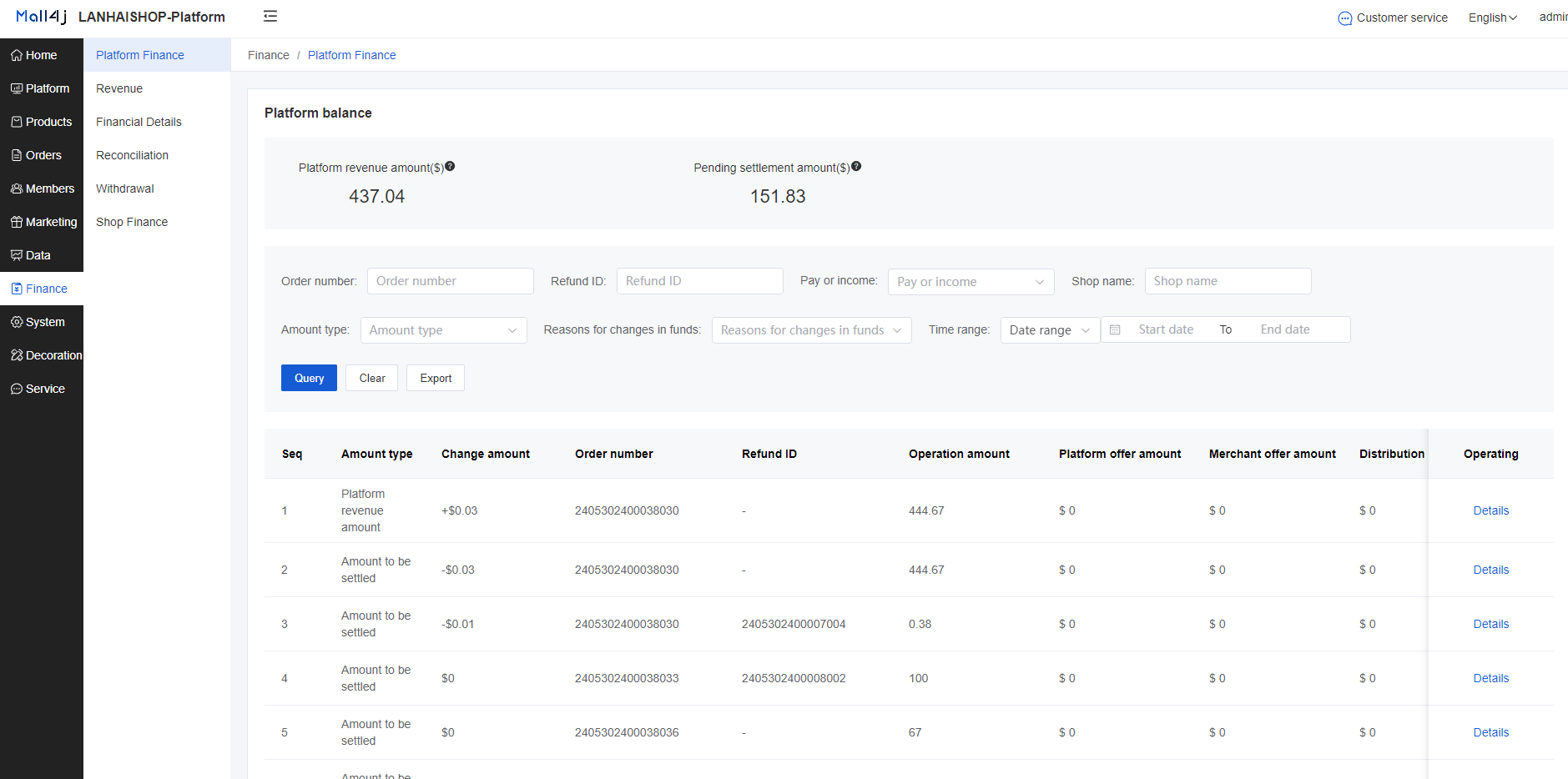The height and width of the screenshot is (779, 1568).
Task: Click Refund ID 2405302400008002 cell
Action: coord(794,678)
